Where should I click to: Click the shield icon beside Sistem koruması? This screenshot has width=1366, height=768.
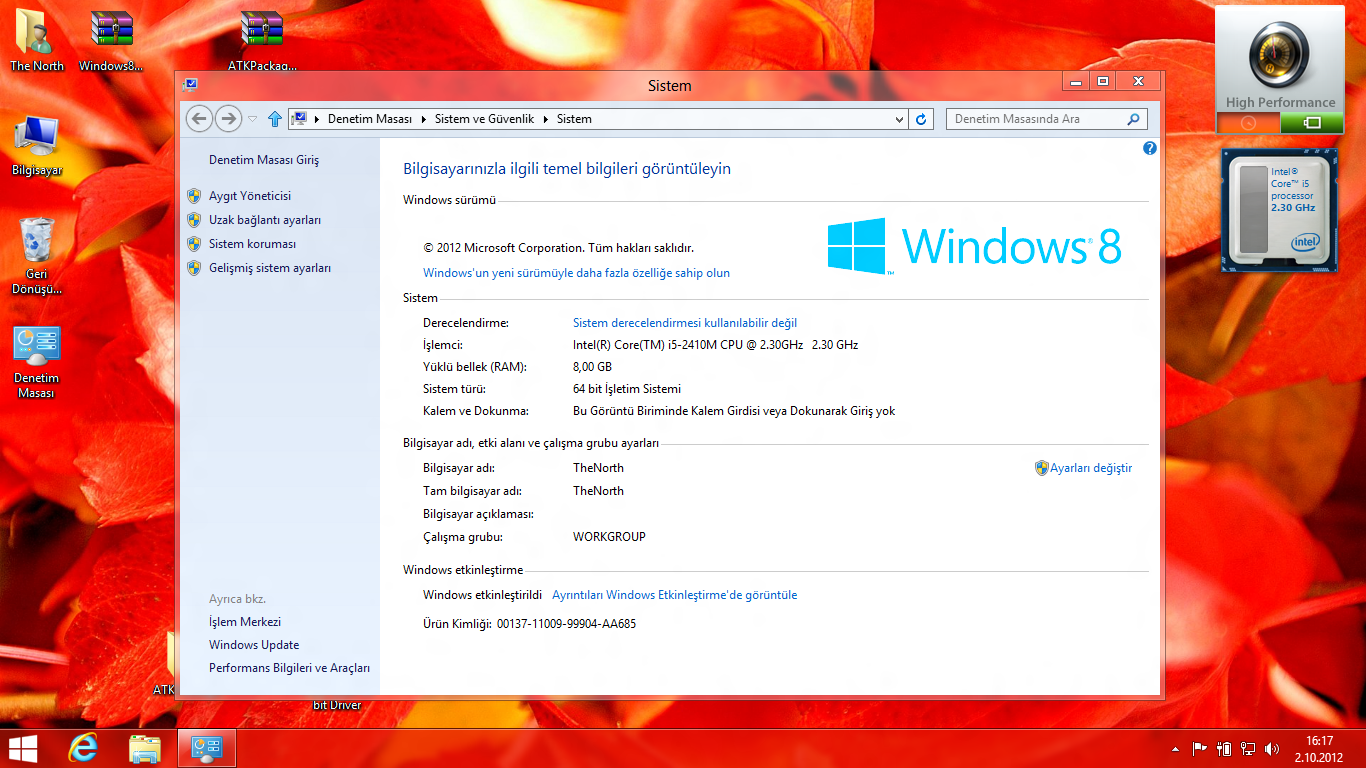(x=194, y=244)
